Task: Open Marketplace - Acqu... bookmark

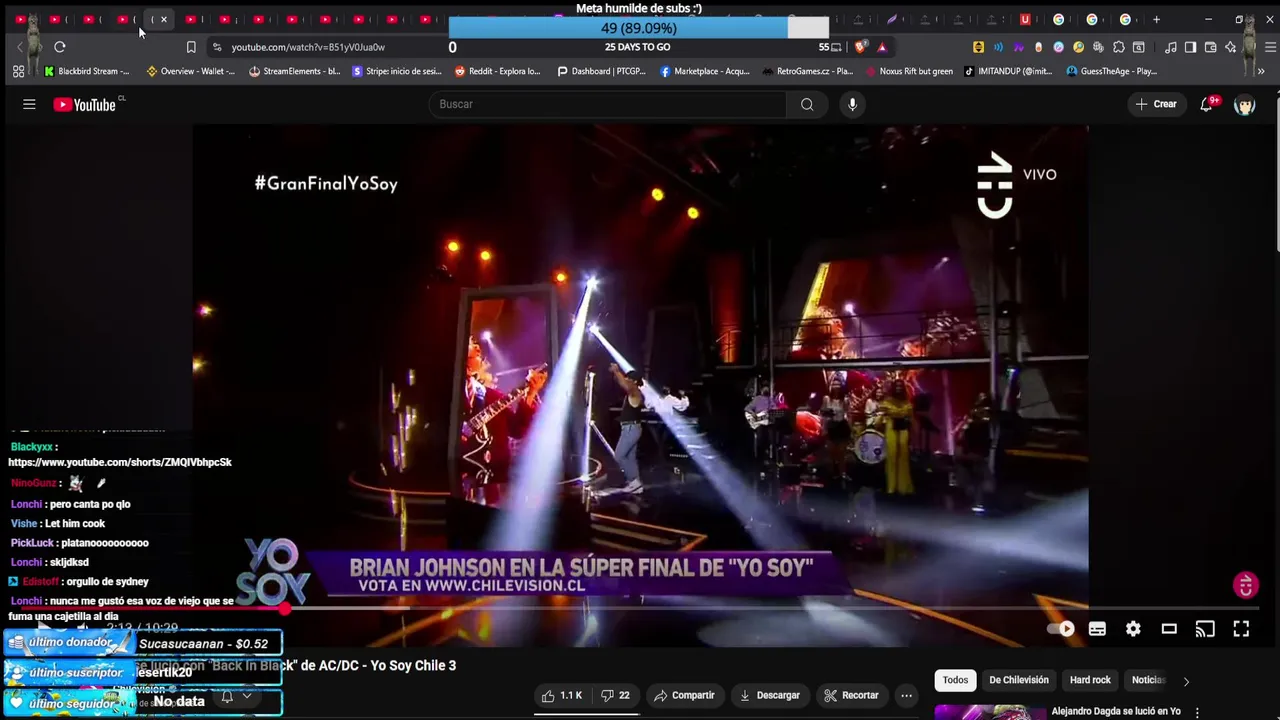Action: point(705,71)
